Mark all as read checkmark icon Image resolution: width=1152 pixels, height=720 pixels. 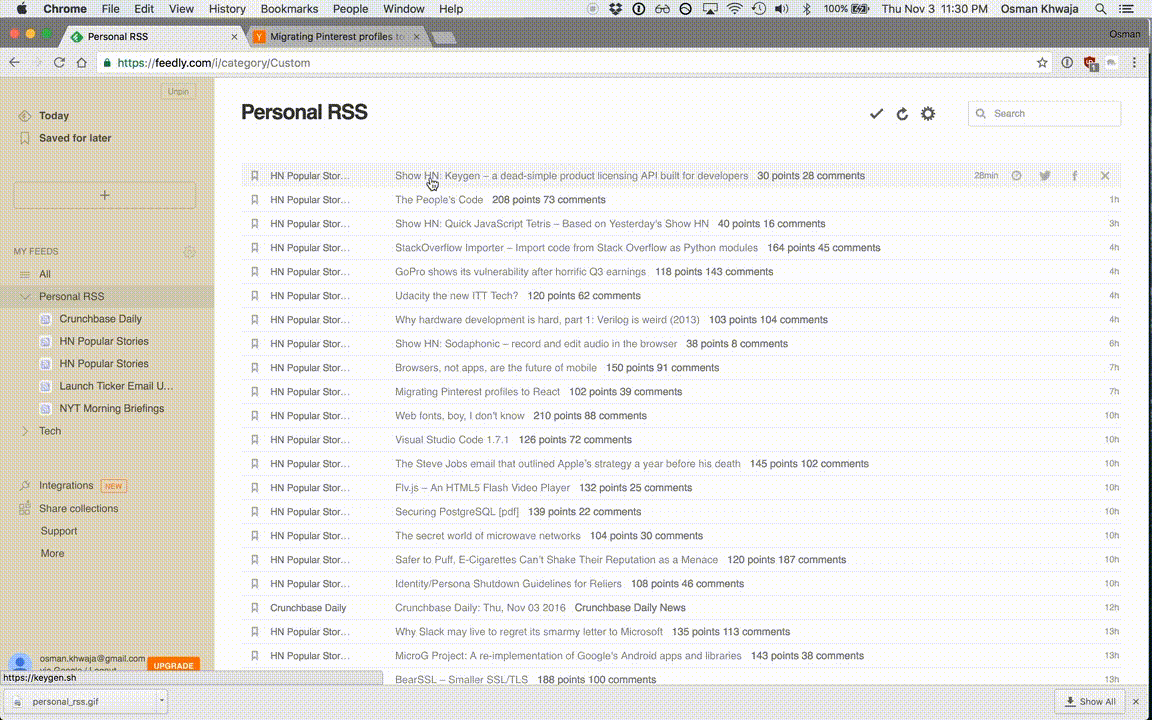click(876, 114)
